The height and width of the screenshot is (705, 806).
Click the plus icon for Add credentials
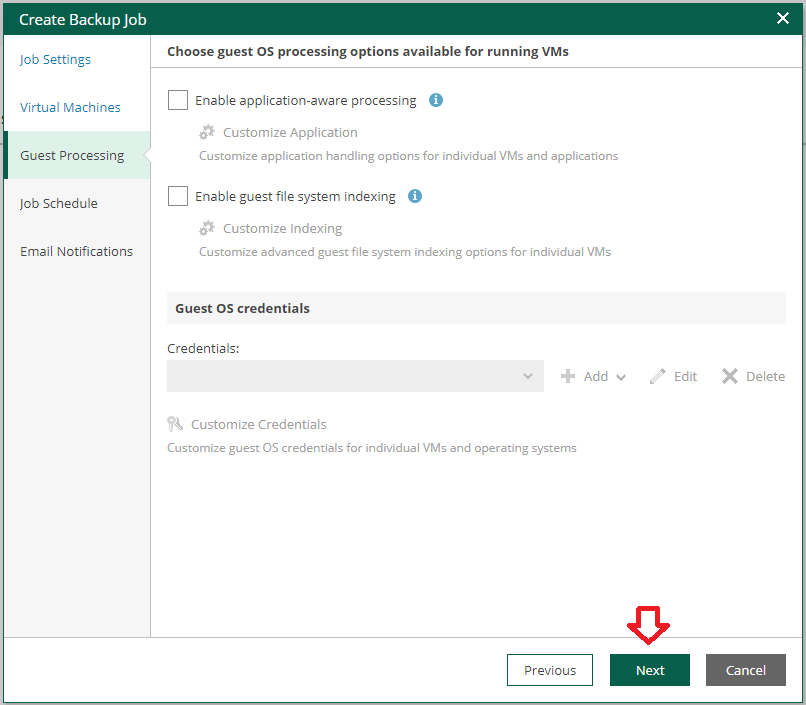click(x=567, y=376)
